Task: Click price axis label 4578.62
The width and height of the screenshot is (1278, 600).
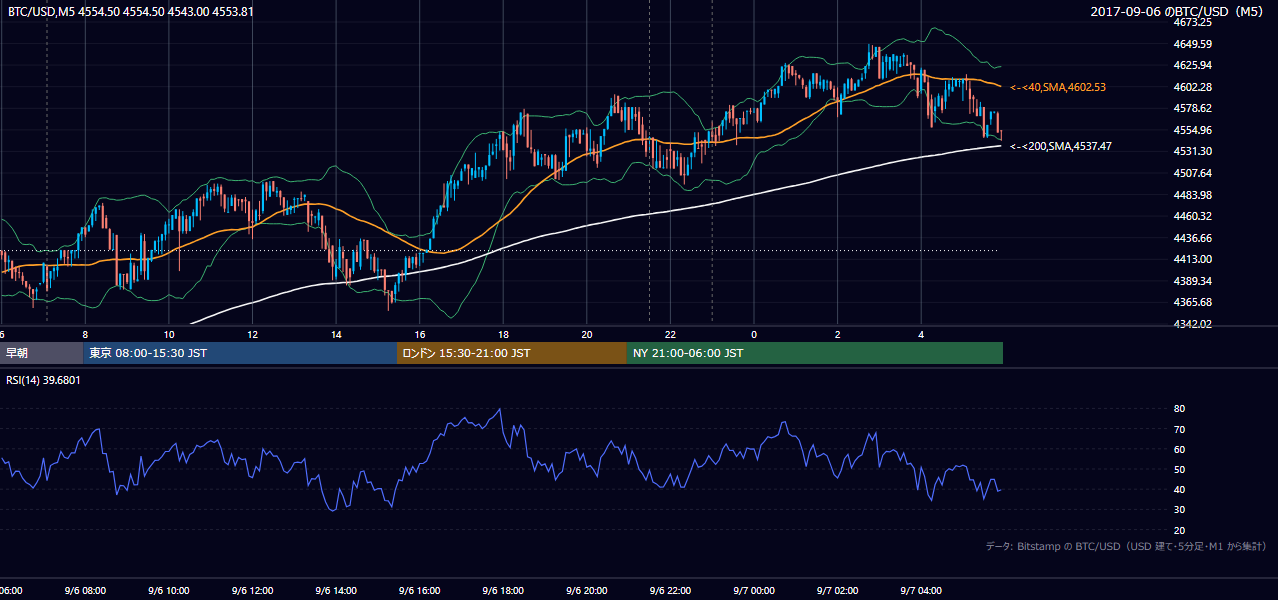Action: (1194, 108)
